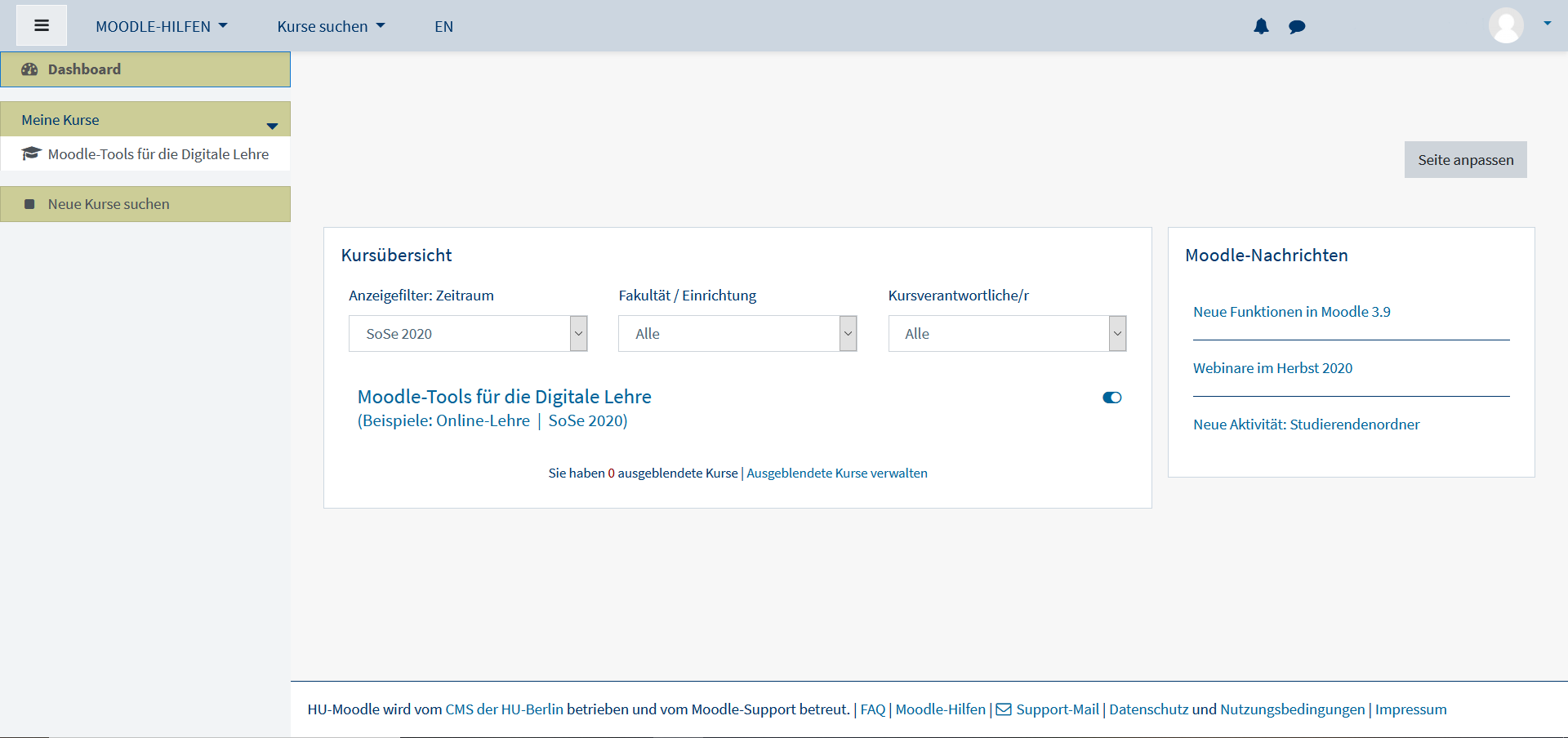The image size is (1568, 738).
Task: Expand the user menu arrow
Action: pos(1547,23)
